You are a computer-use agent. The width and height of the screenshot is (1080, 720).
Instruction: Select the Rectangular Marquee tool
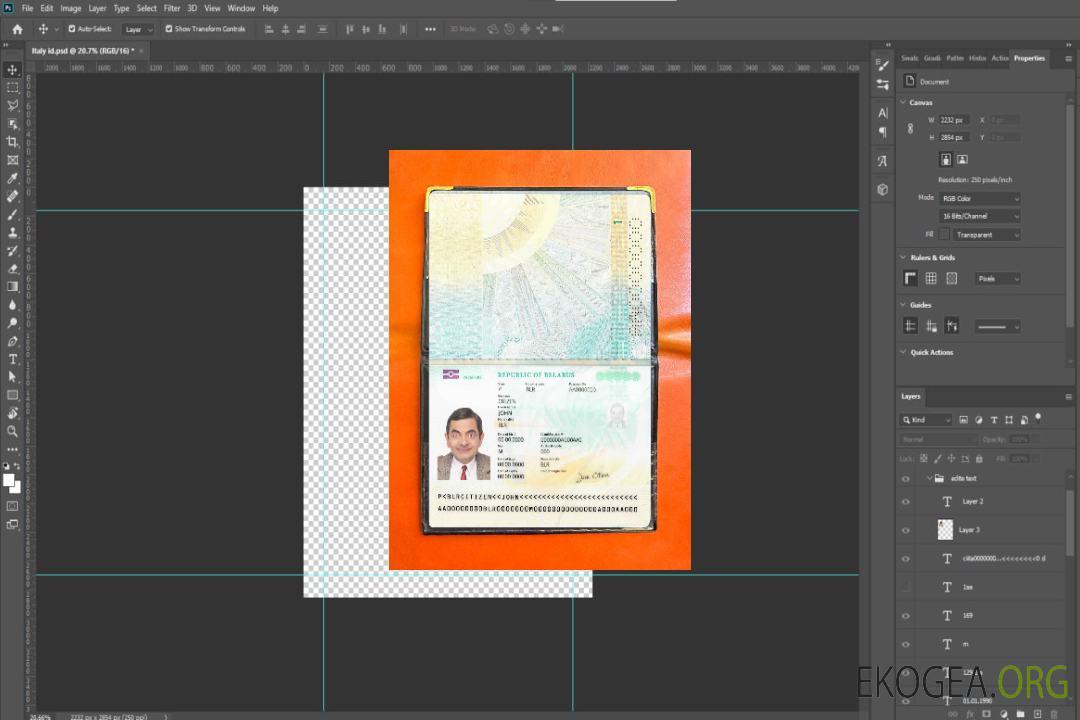12,88
